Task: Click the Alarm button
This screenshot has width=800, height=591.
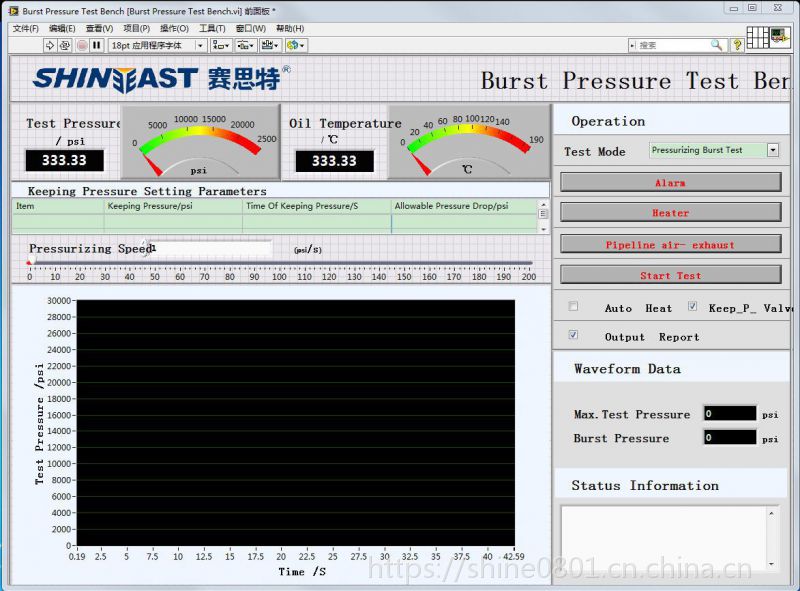Action: [670, 183]
